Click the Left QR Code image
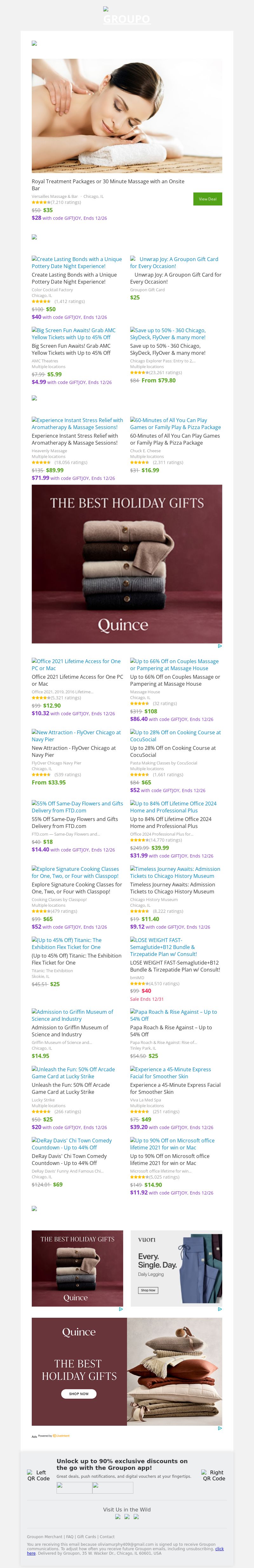The width and height of the screenshot is (254, 1568). (38, 1475)
